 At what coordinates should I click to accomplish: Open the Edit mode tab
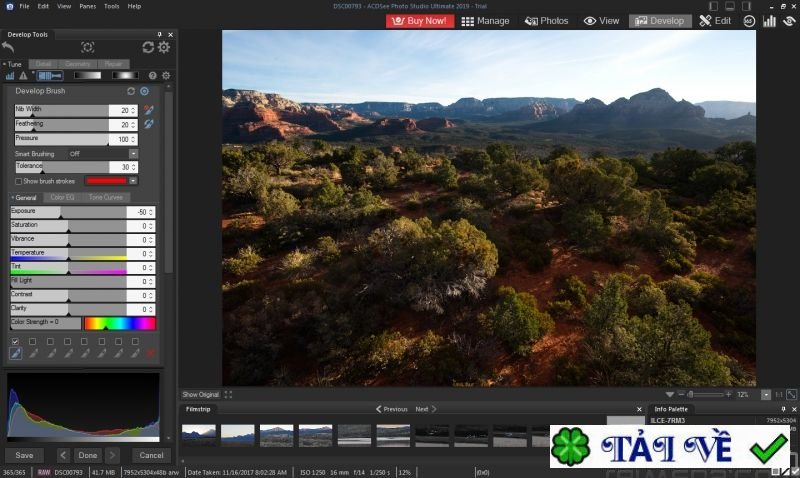point(716,20)
